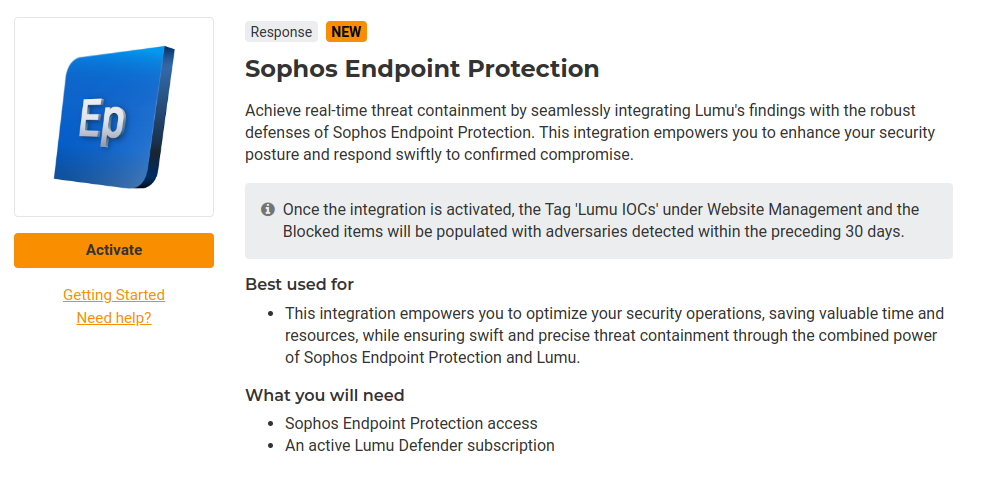Click the 'What you will need' heading

[324, 395]
